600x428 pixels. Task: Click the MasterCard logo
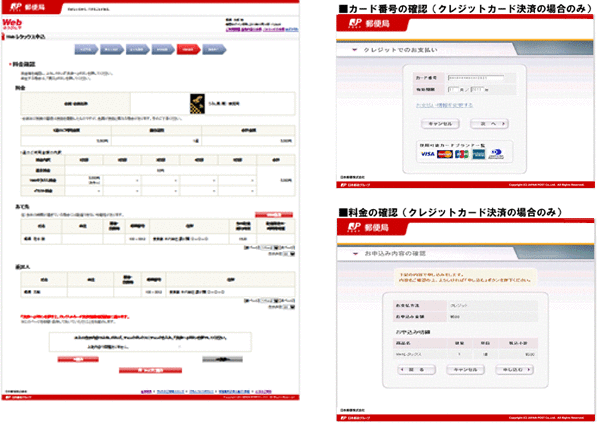446,154
